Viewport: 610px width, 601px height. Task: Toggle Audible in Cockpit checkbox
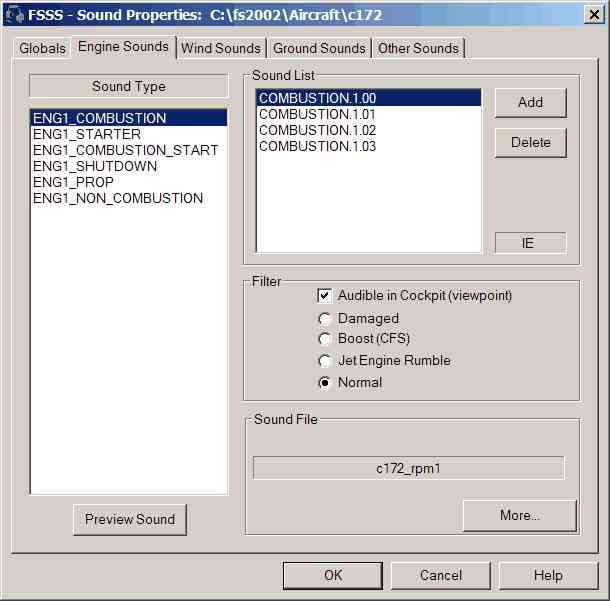(x=324, y=296)
